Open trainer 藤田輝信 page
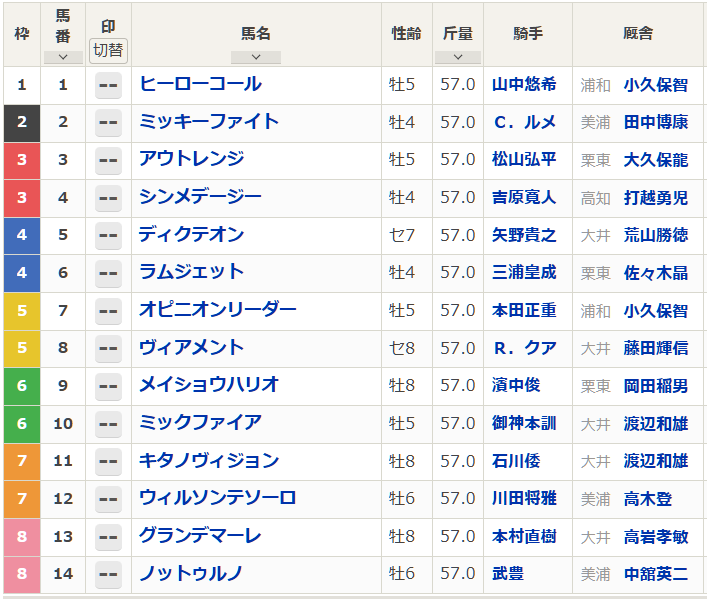 [x=656, y=348]
